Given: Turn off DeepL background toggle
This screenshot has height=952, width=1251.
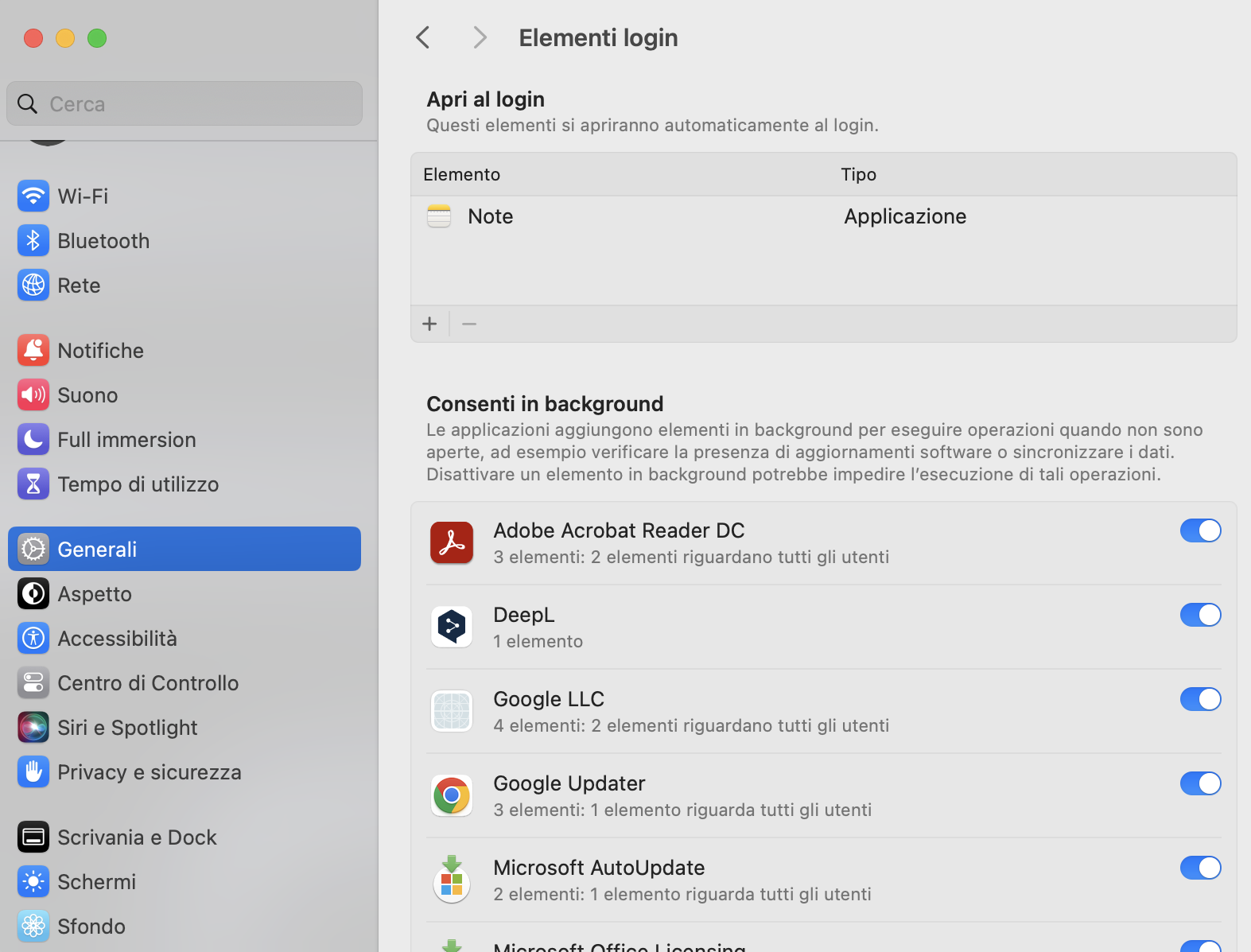Looking at the screenshot, I should [x=1200, y=615].
